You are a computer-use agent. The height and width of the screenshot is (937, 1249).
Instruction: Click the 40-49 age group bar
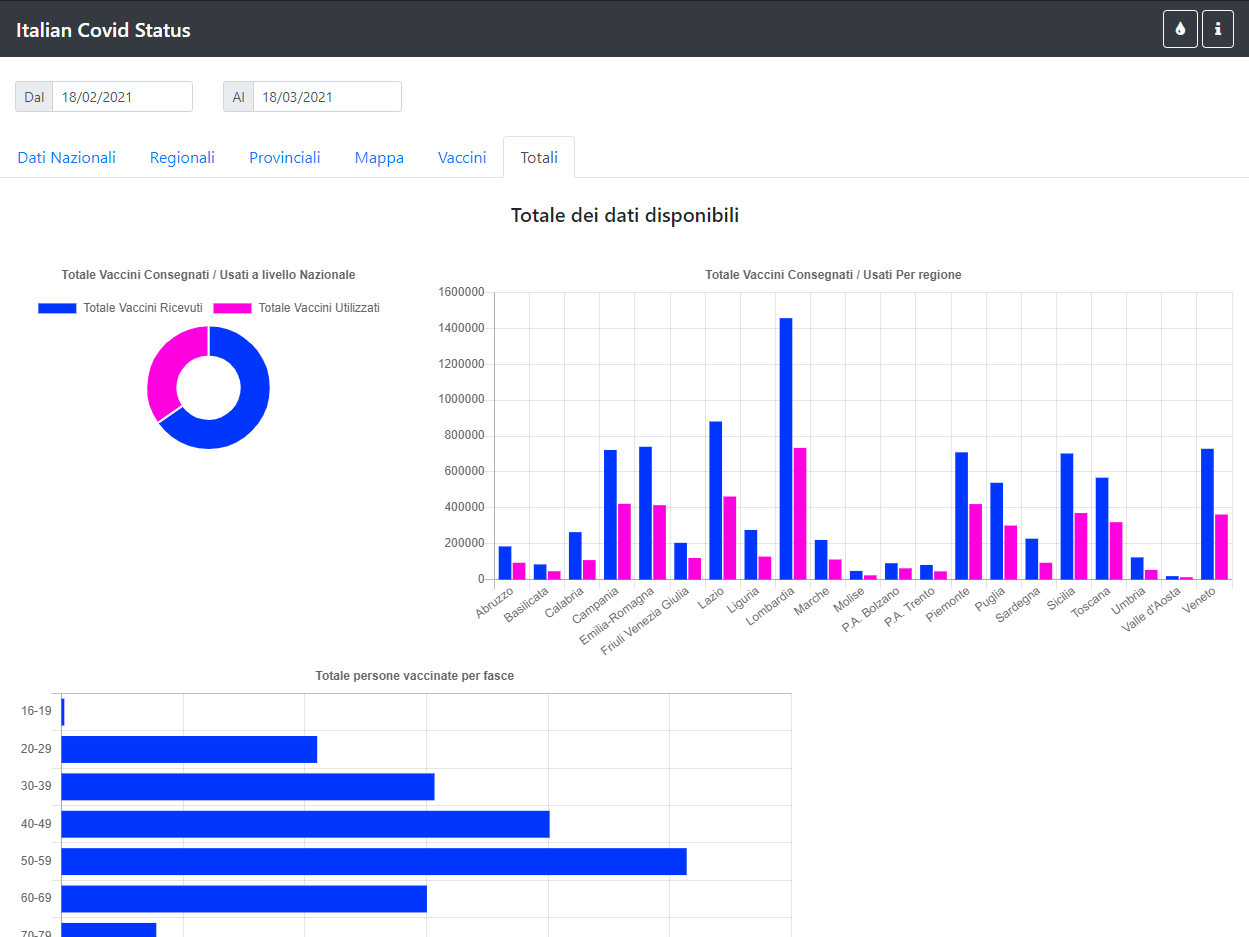coord(306,824)
